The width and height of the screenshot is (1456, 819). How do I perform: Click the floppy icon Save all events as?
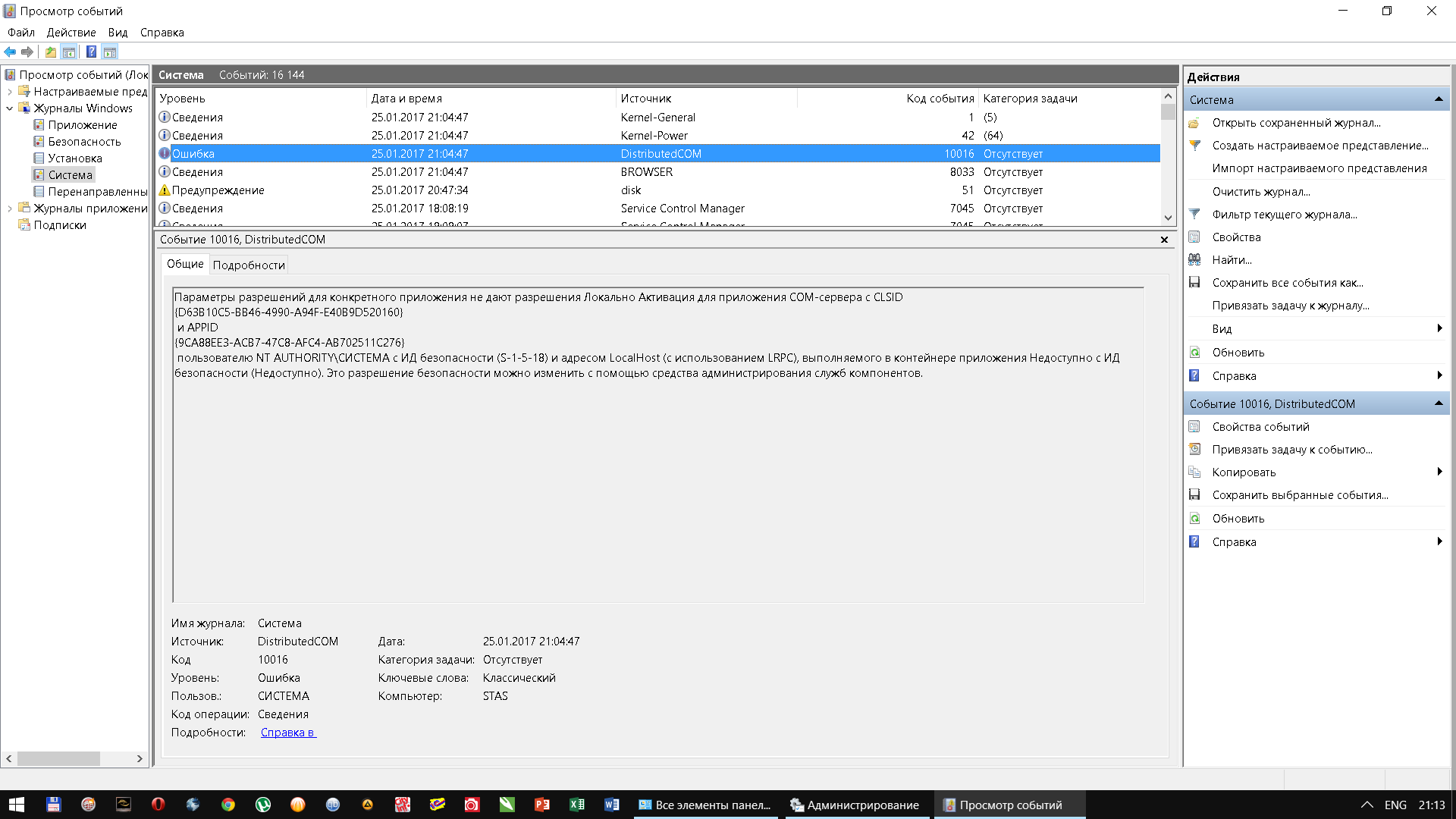(x=1194, y=283)
